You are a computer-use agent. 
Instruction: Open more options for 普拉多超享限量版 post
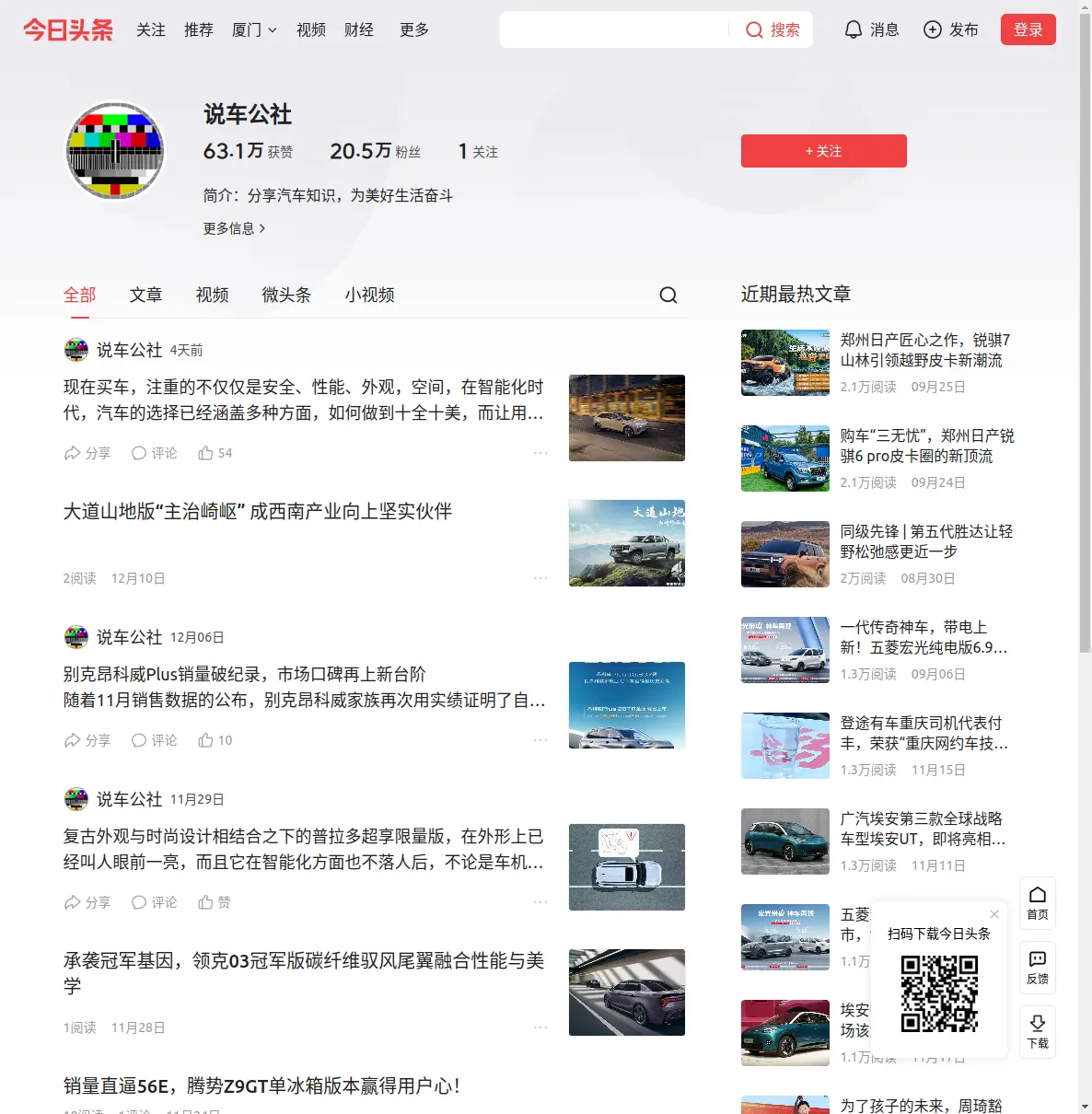(540, 902)
